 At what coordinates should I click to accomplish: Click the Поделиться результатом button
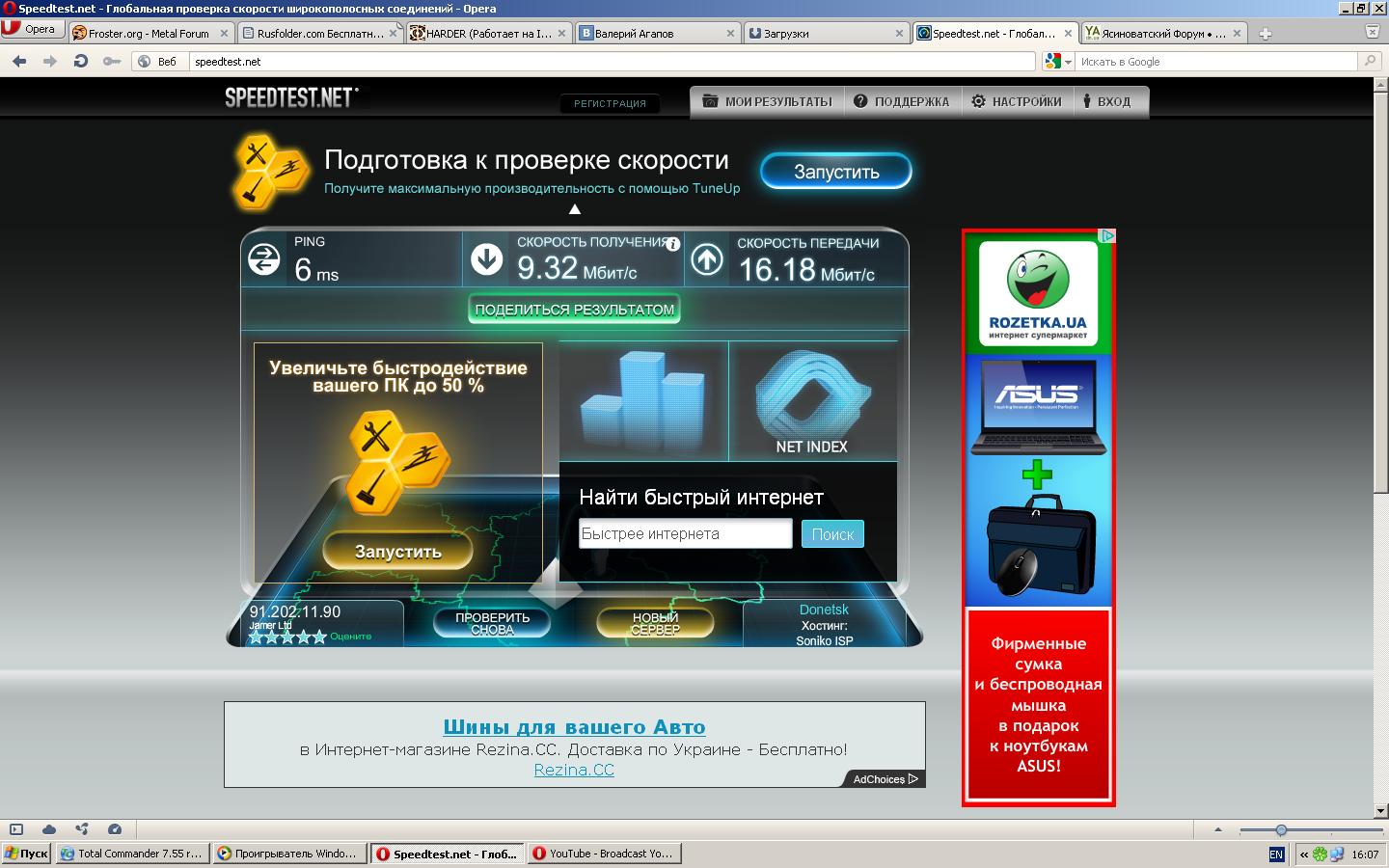pyautogui.click(x=575, y=310)
